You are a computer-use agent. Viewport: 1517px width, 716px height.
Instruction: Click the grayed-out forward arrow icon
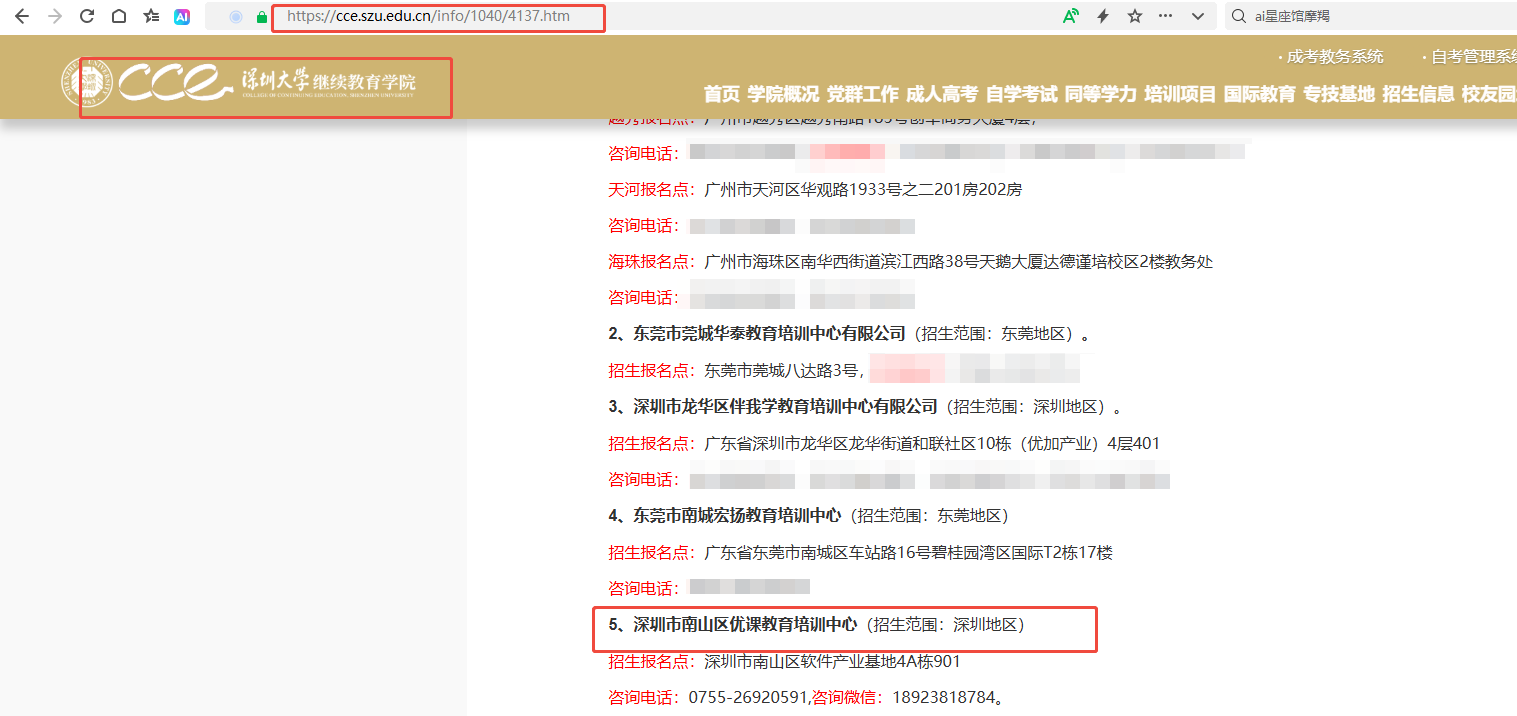(53, 16)
